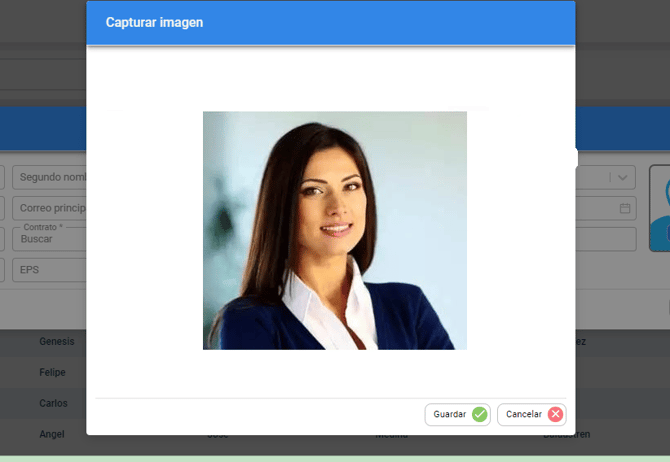Select the Carlos row in table
Screen dimensions: 670x462
(53, 403)
